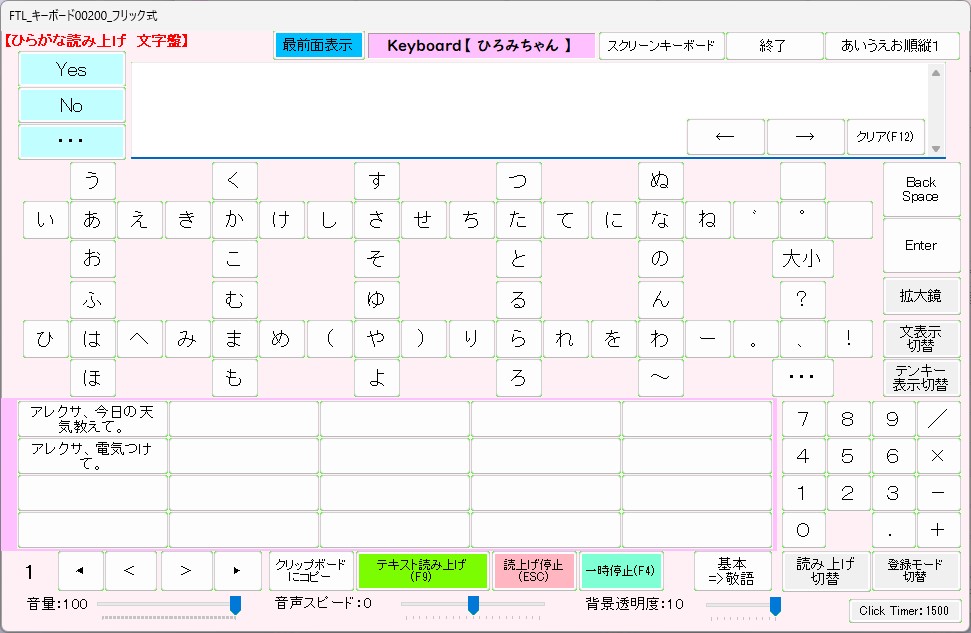The width and height of the screenshot is (971, 633).
Task: Toggle phrase display with 文表示切替
Action: click(x=921, y=337)
